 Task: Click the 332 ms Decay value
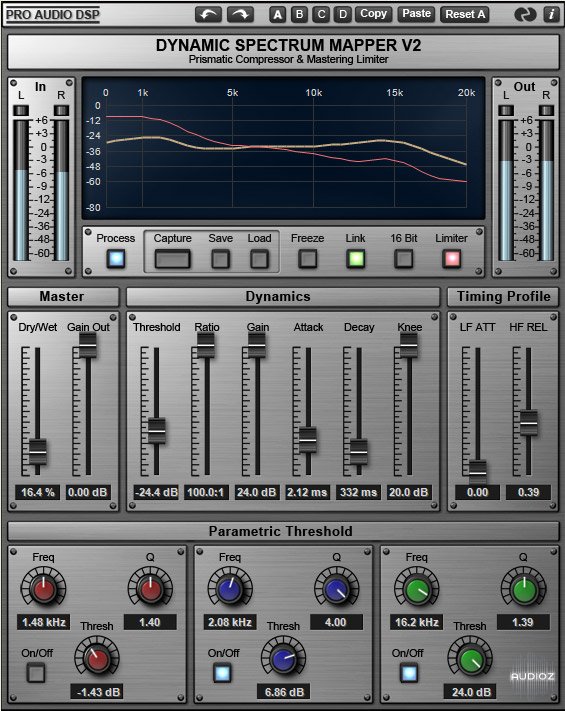(x=358, y=492)
